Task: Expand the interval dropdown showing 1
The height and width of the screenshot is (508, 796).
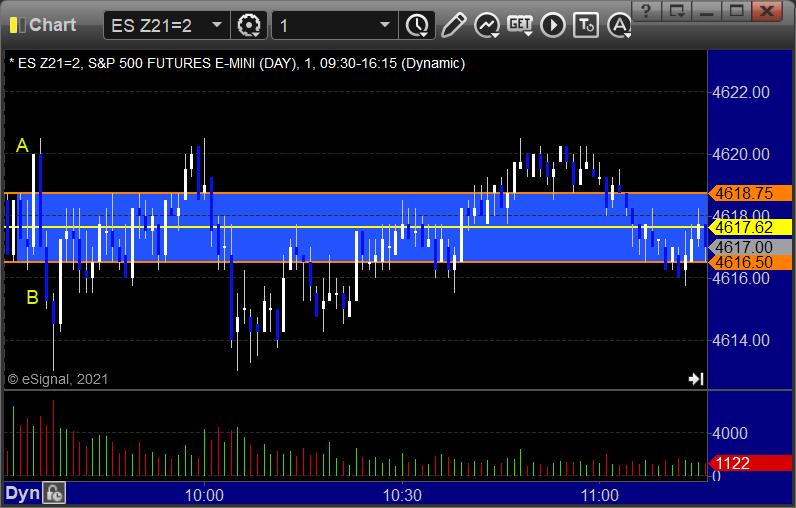Action: pyautogui.click(x=385, y=24)
